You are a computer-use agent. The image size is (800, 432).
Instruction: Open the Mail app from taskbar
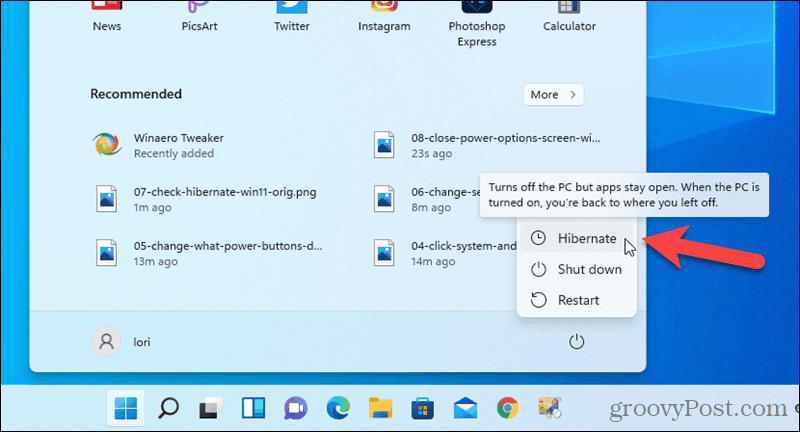click(x=465, y=407)
